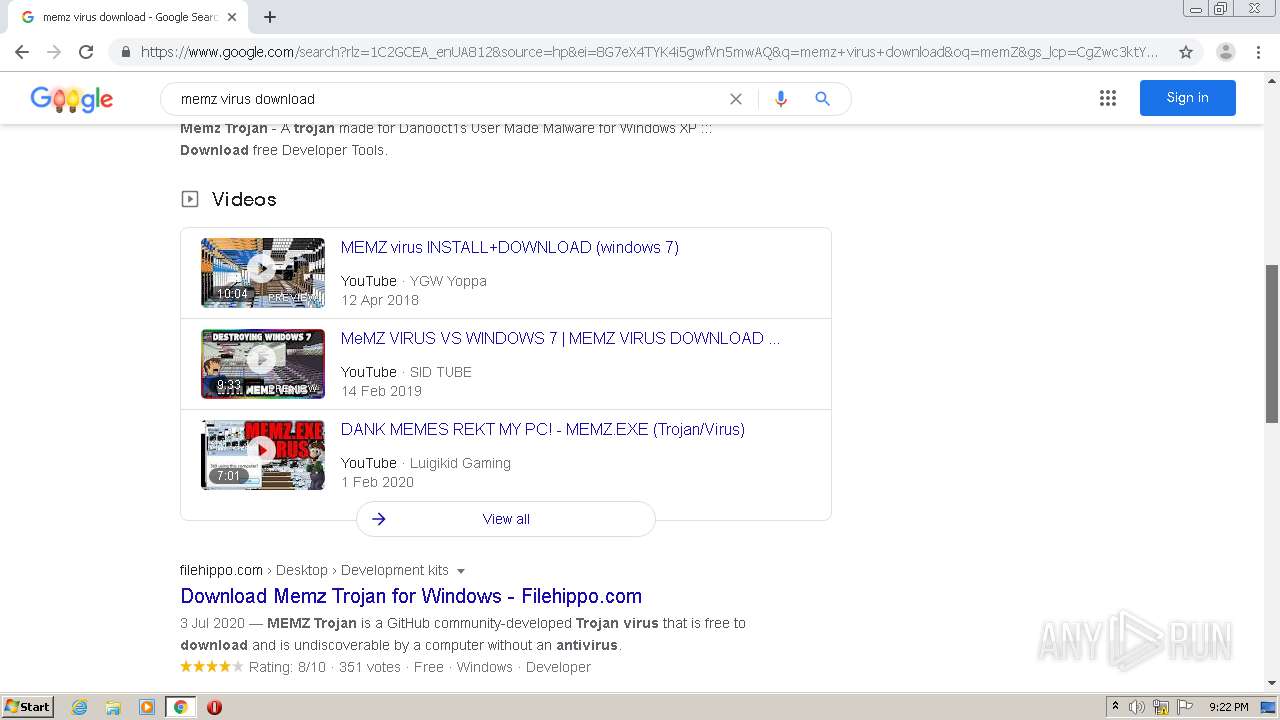Play the 10:04 video thumbnail
Viewport: 1280px width, 720px height.
(x=263, y=273)
